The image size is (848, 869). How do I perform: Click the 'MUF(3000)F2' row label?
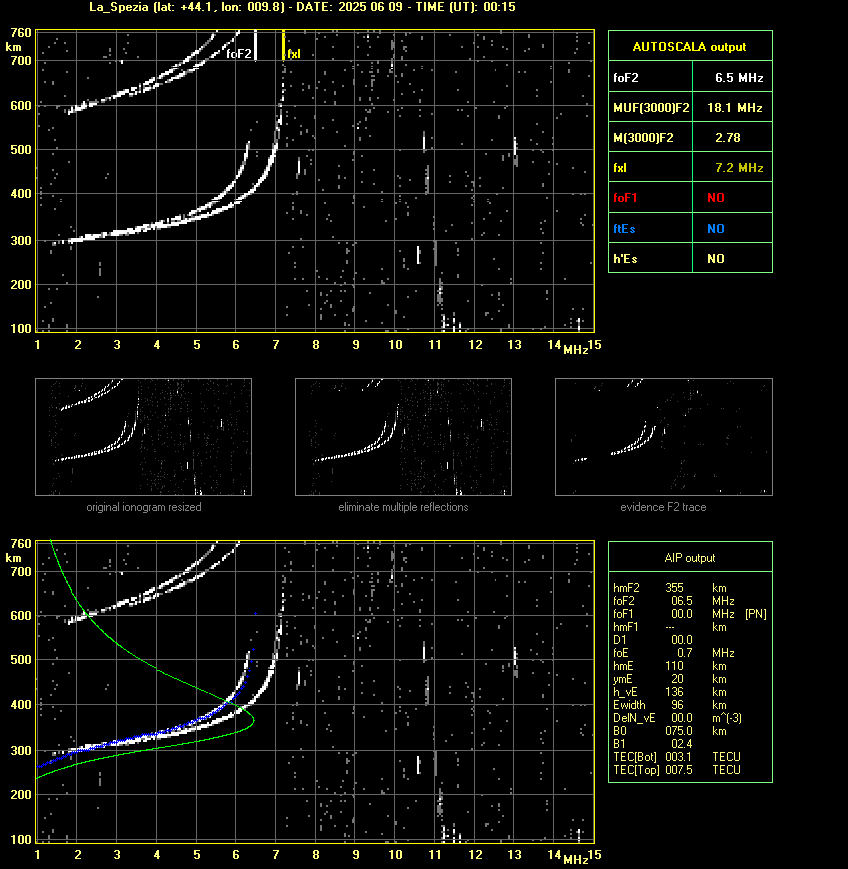pyautogui.click(x=651, y=108)
